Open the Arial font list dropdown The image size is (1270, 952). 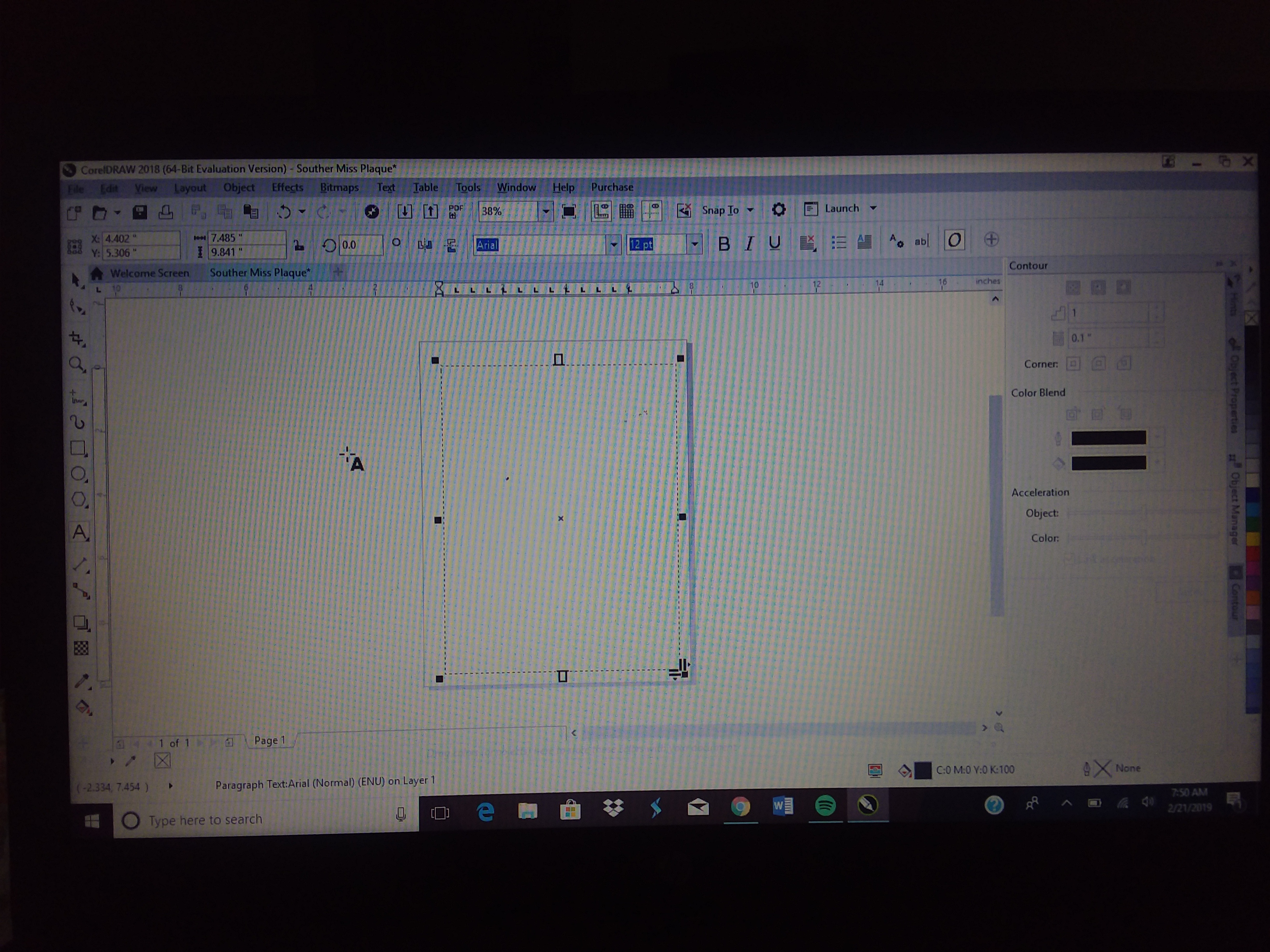614,245
